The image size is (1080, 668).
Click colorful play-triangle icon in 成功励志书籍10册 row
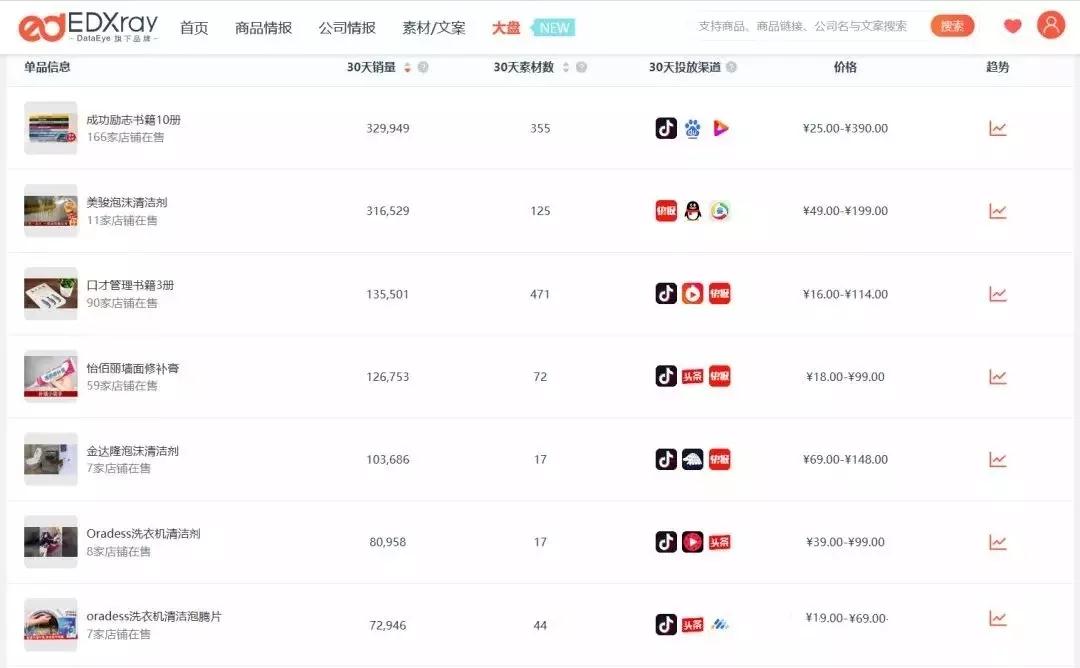(720, 128)
